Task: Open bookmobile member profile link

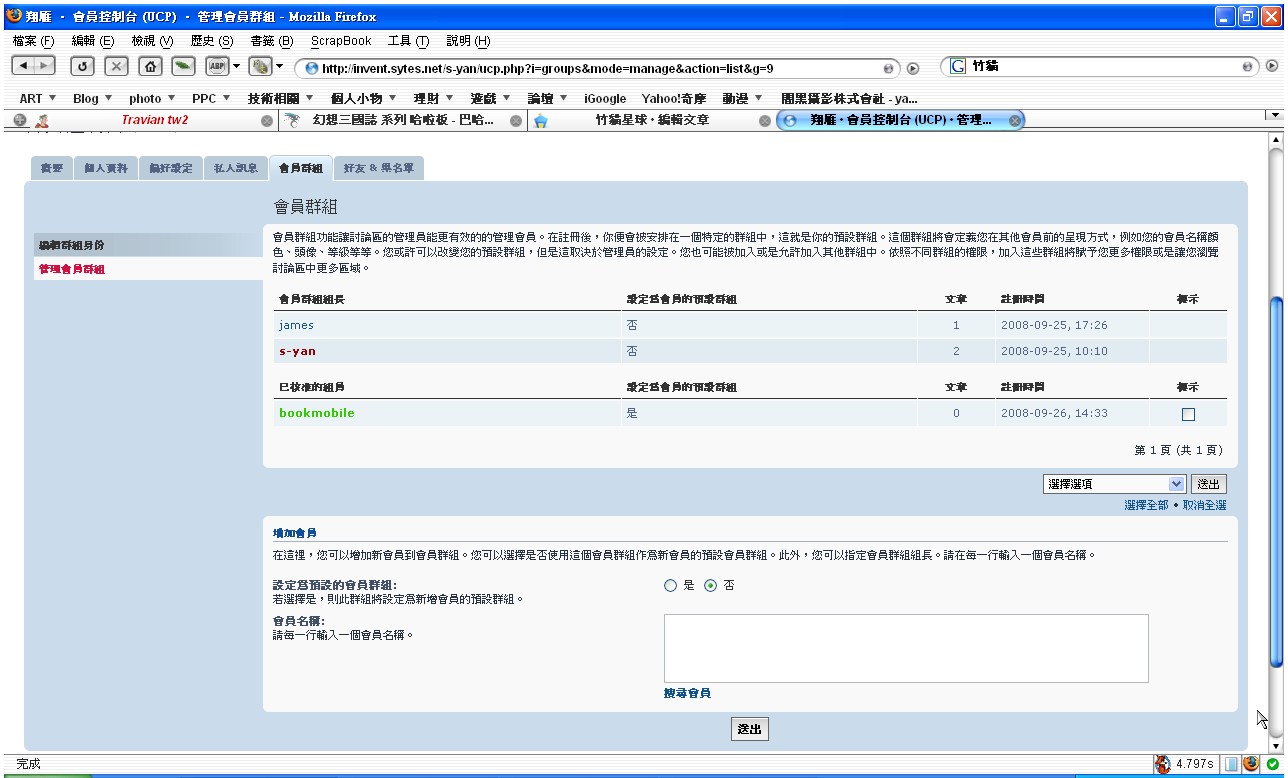Action: tap(317, 413)
